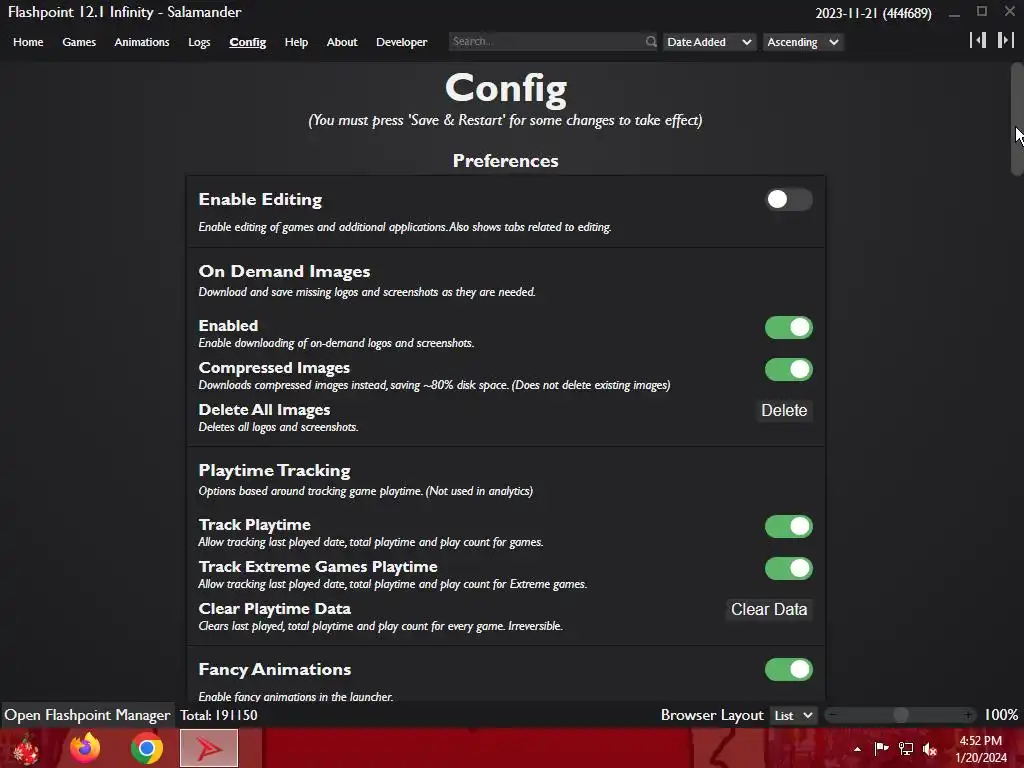Click Flashpoint taskbar icon
The height and width of the screenshot is (768, 1024).
pyautogui.click(x=209, y=748)
